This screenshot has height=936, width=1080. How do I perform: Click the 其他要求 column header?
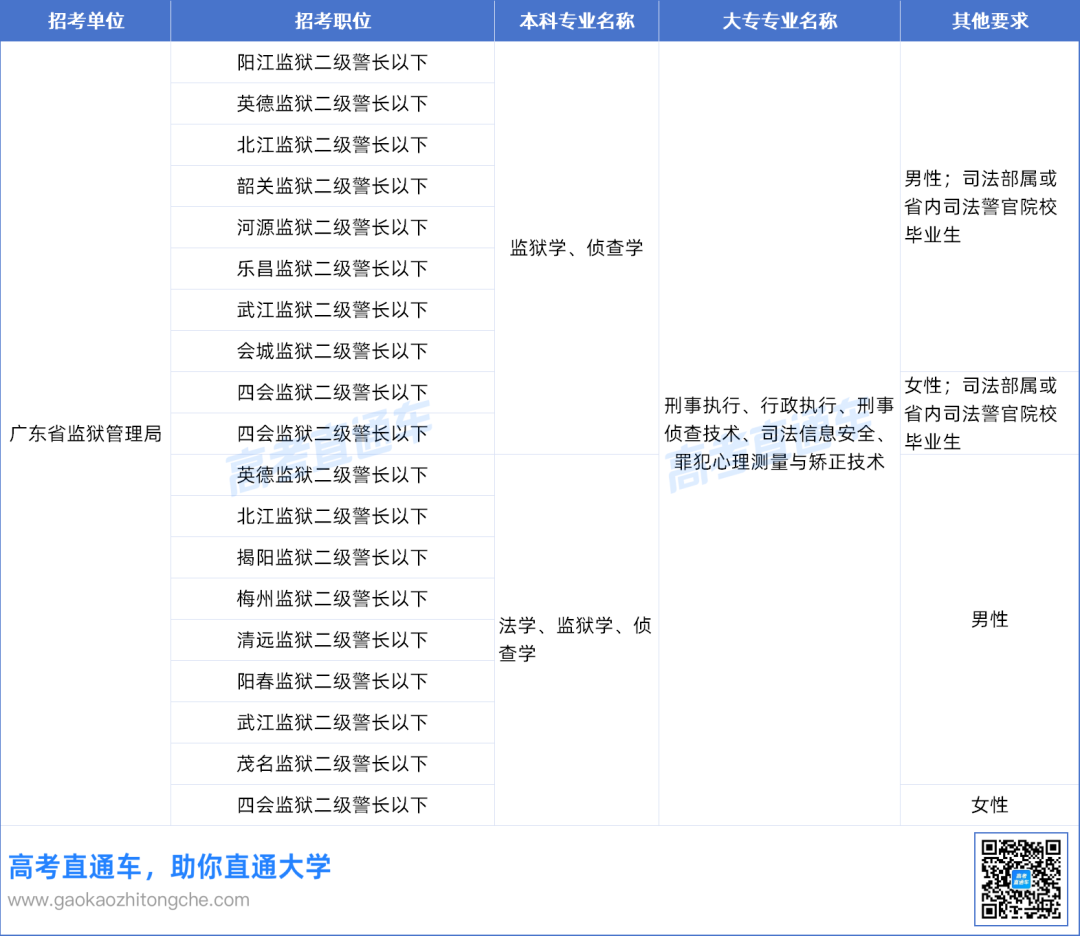tap(990, 21)
